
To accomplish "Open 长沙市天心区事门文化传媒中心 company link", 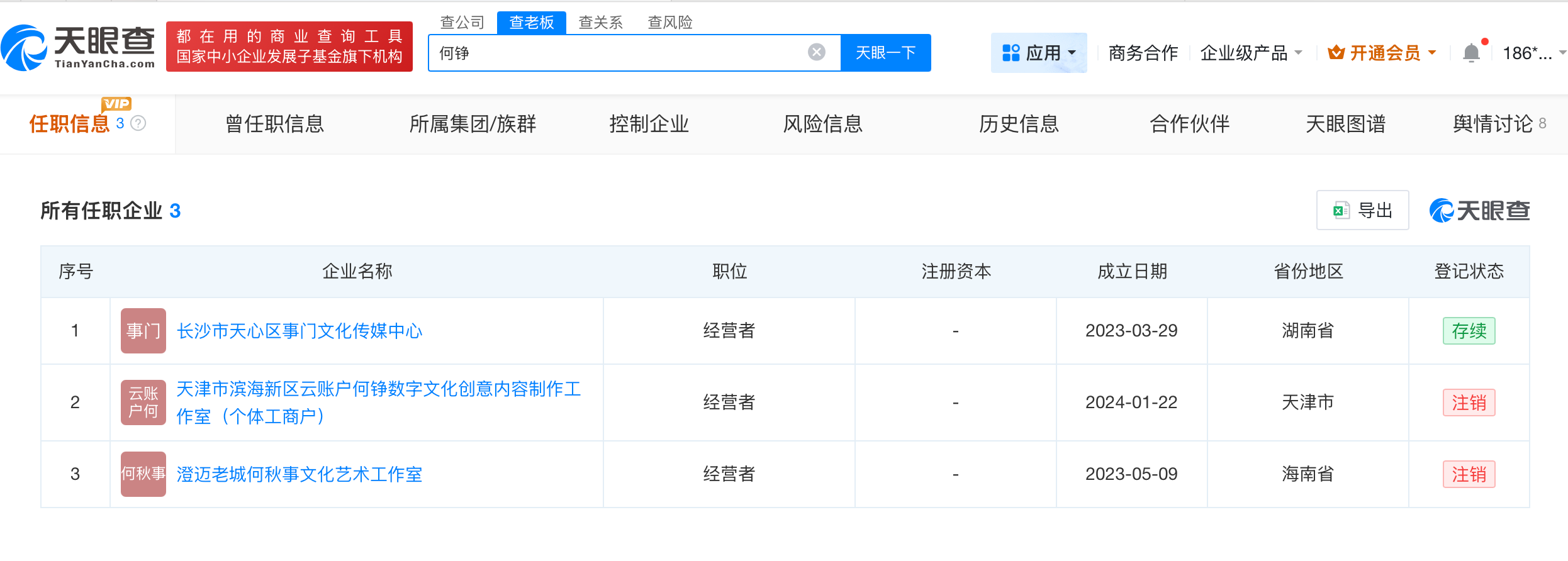I will (300, 331).
